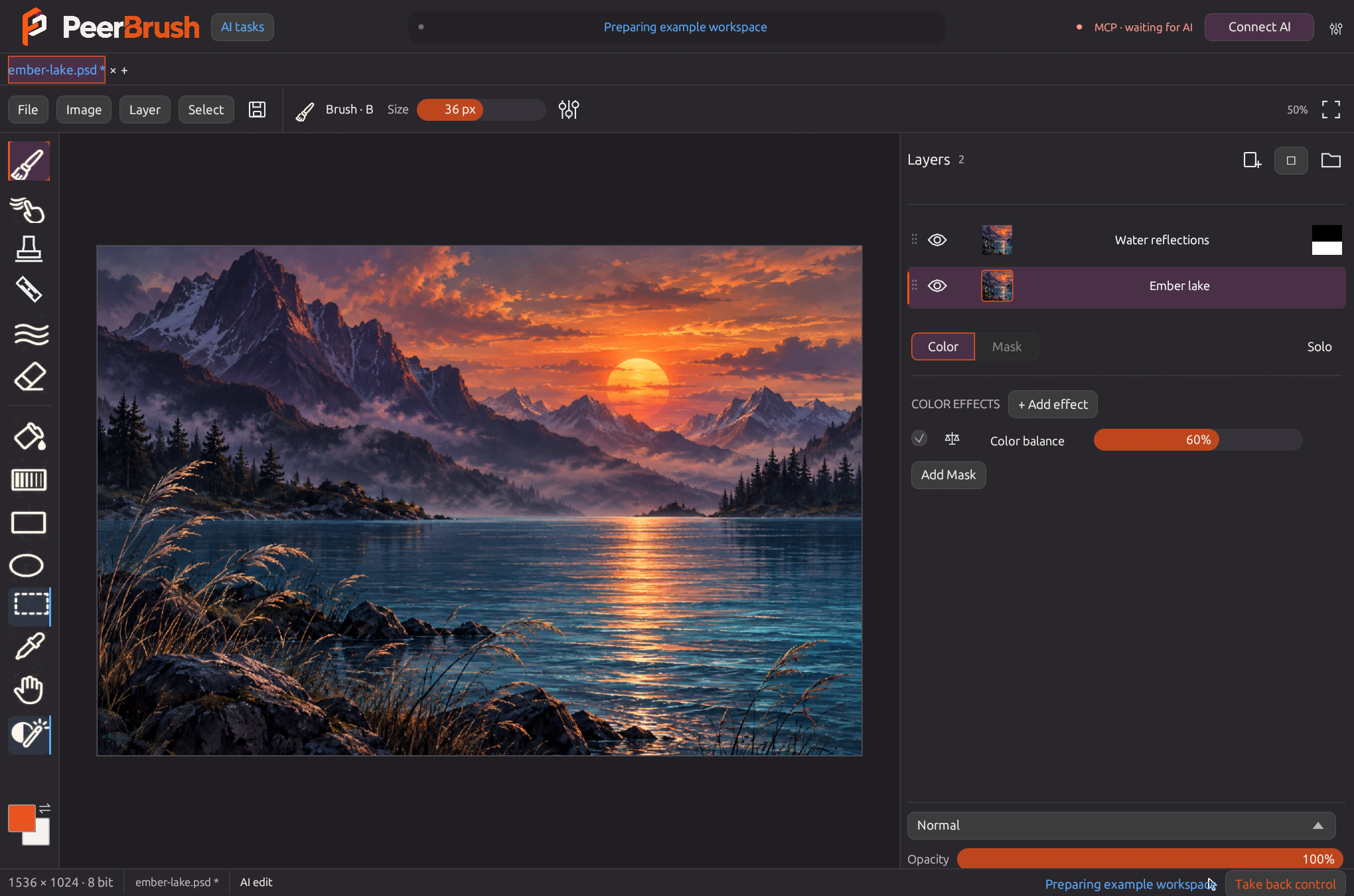Click the AI tasks button
The image size is (1354, 896).
tap(242, 27)
